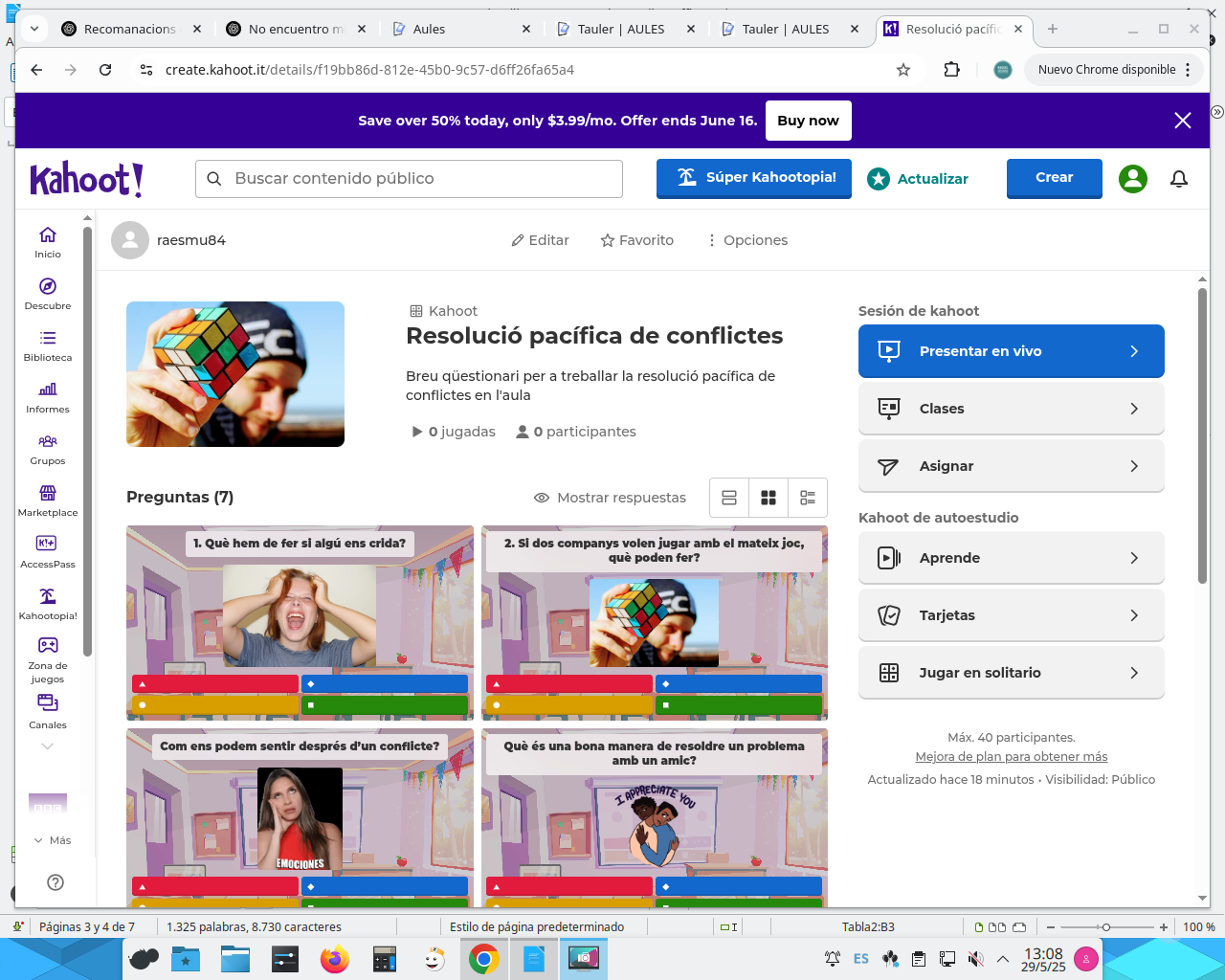Open the Opciones menu

747,240
